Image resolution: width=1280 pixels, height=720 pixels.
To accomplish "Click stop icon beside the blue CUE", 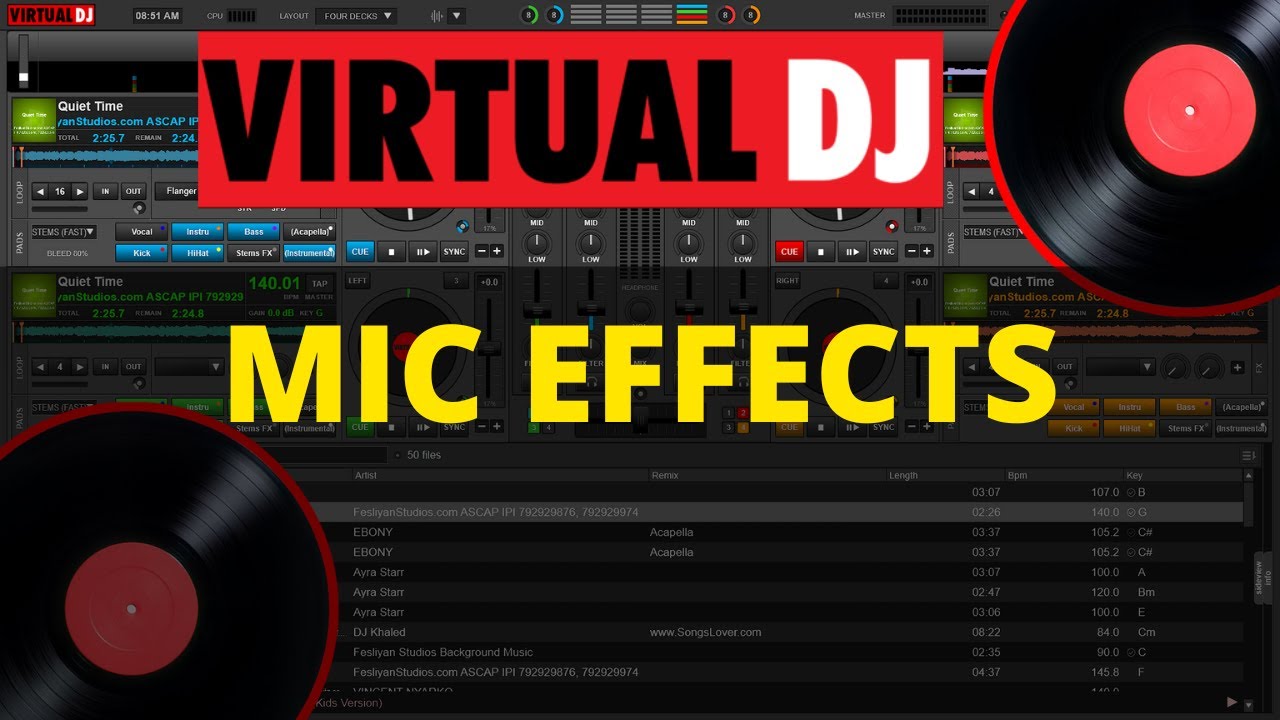I will coord(392,252).
